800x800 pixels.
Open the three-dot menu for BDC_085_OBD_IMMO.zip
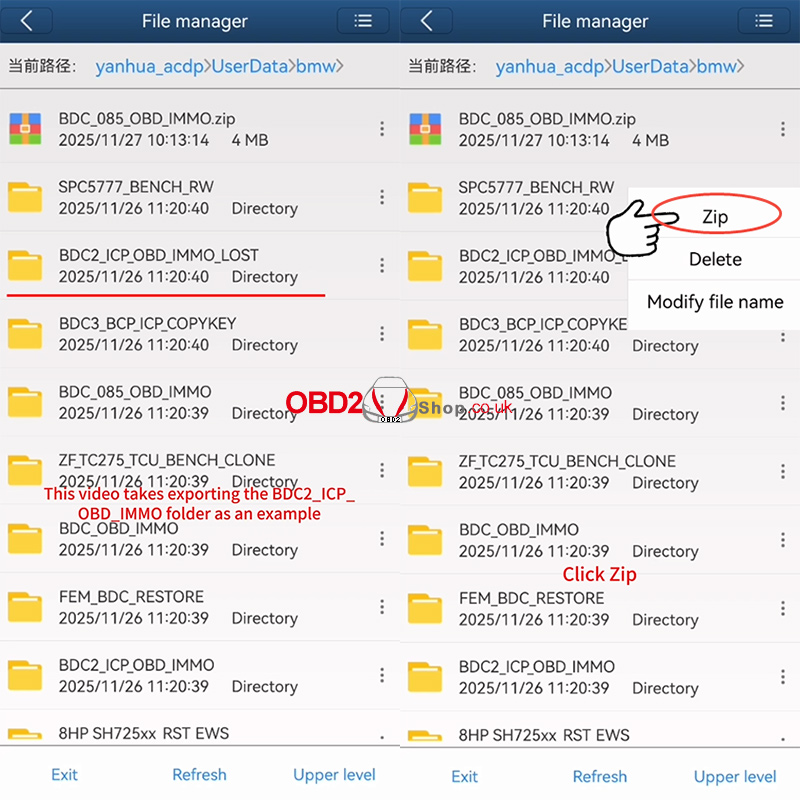tap(381, 128)
